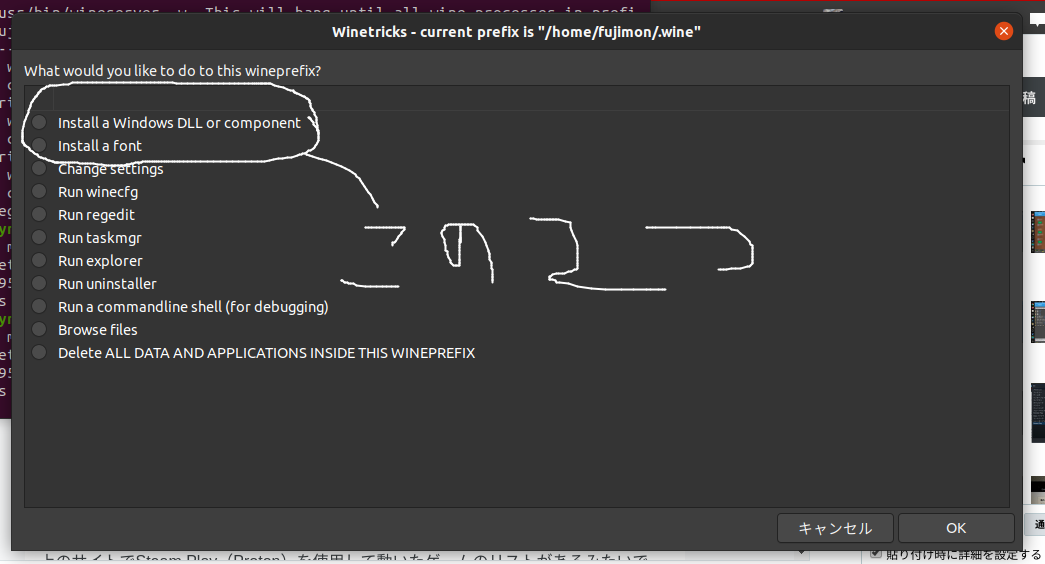Click the 'Run winecfg' row text
The width and height of the screenshot is (1045, 564).
tap(98, 192)
